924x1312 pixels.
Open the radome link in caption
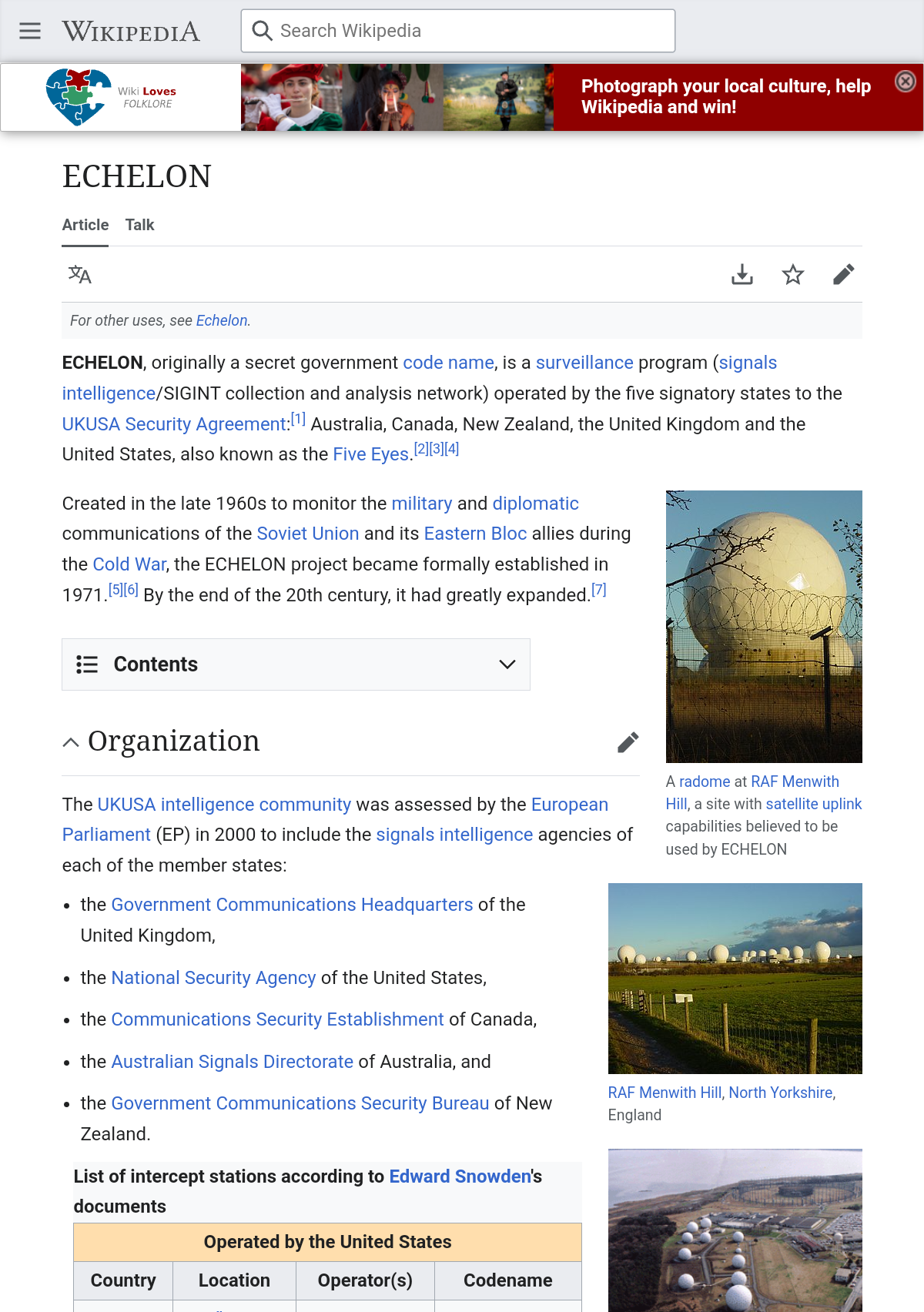tap(705, 782)
